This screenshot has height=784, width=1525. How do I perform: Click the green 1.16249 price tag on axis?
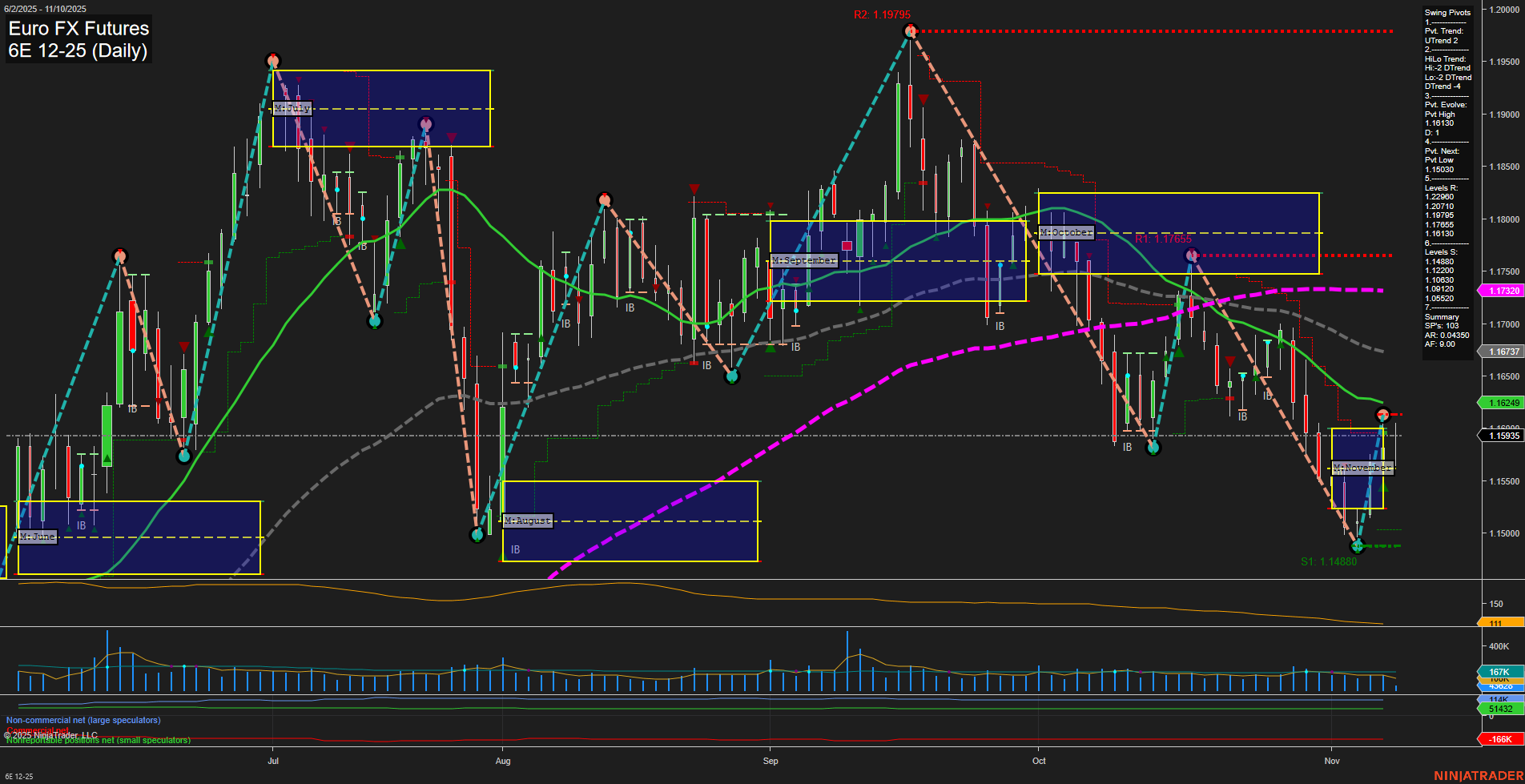[1501, 402]
